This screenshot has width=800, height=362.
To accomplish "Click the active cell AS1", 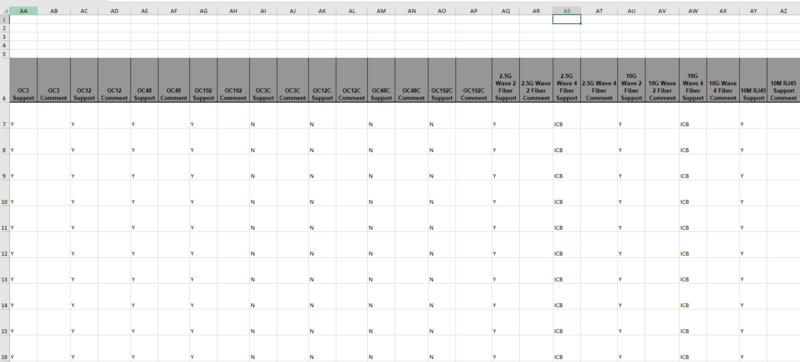I will pyautogui.click(x=567, y=19).
